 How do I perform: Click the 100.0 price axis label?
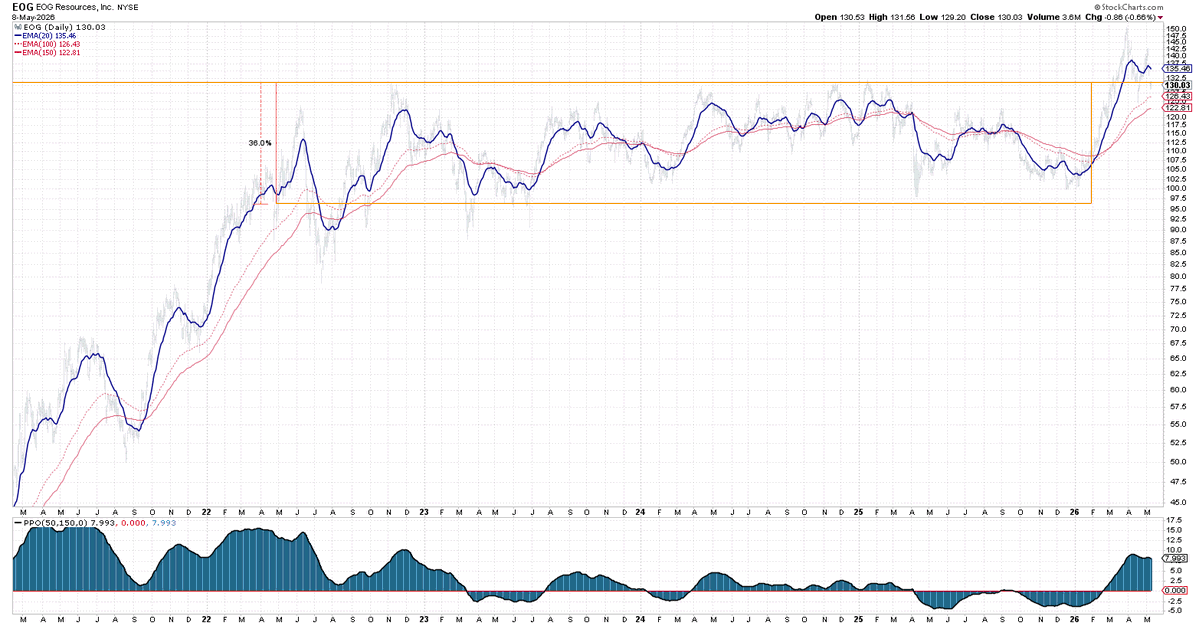(1176, 188)
